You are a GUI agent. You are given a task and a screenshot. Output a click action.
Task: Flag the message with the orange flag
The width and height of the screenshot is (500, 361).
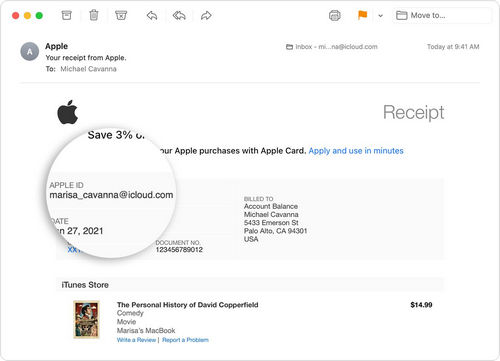point(362,15)
